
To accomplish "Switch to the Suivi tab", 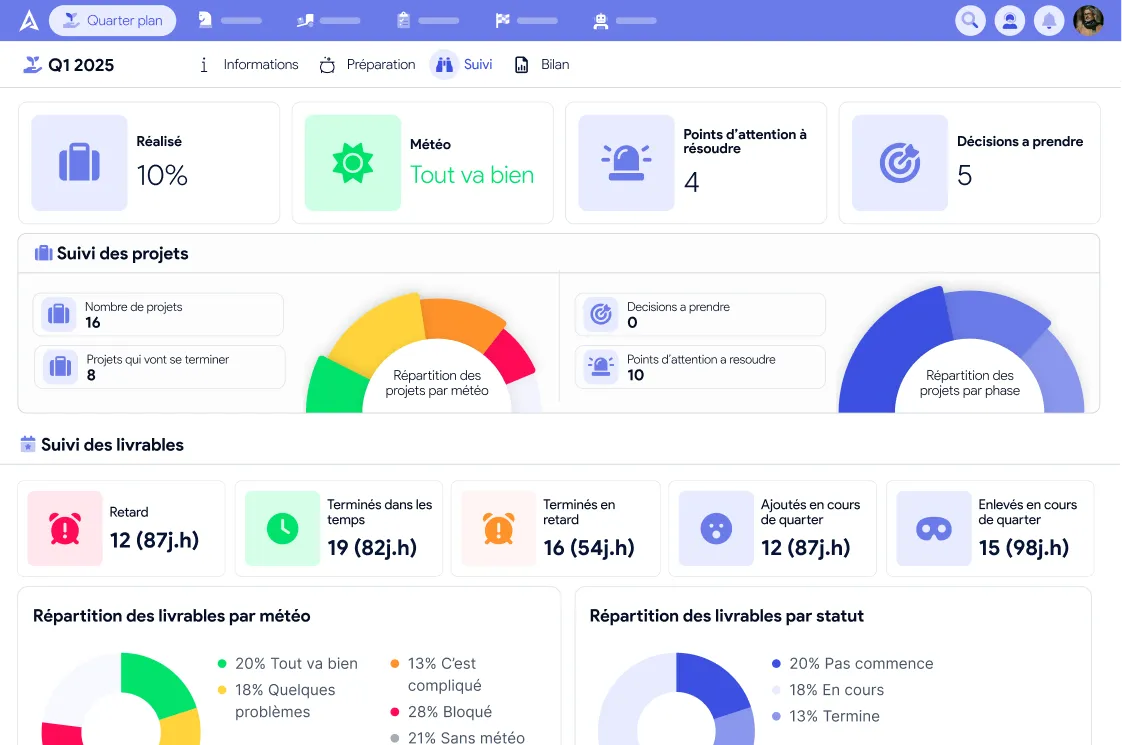I will tap(462, 64).
